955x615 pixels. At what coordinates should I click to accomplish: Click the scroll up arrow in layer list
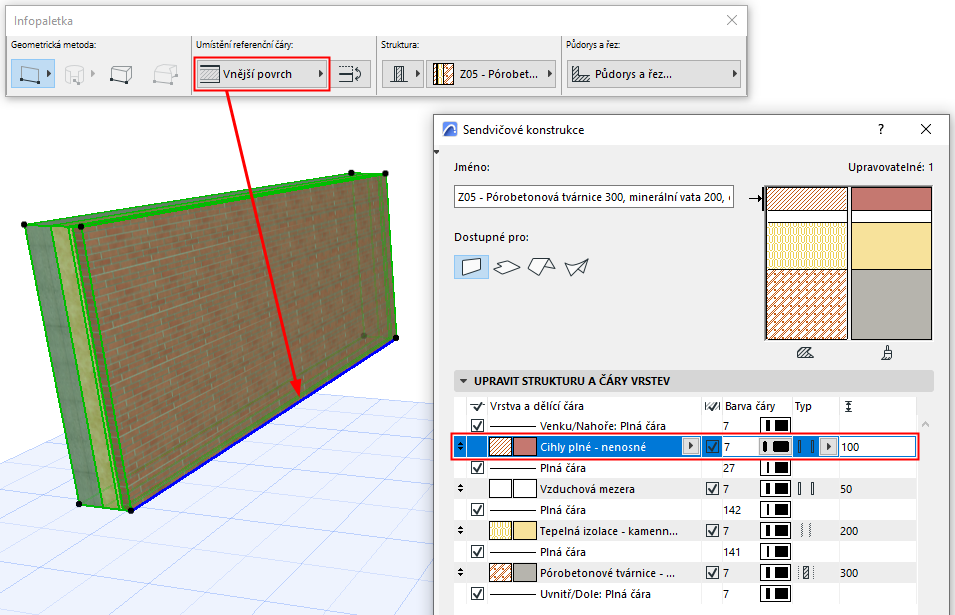(x=925, y=424)
